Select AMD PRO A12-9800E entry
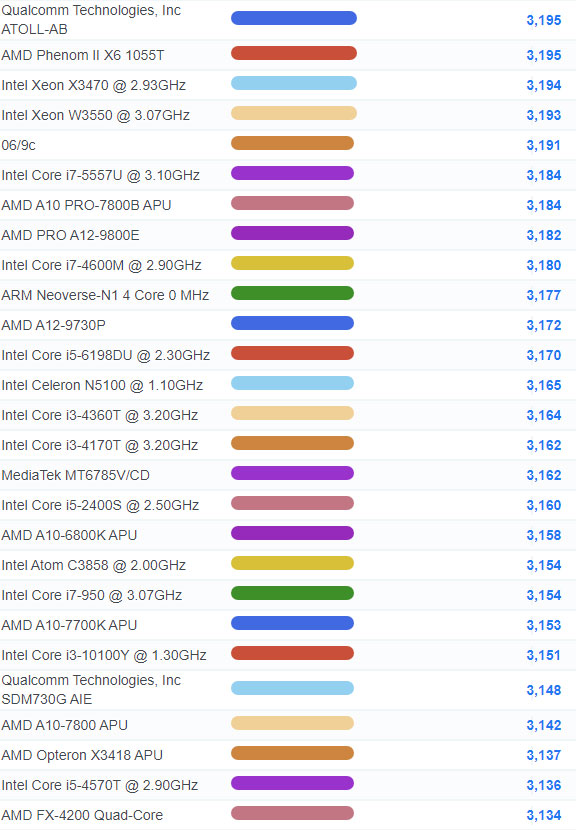The height and width of the screenshot is (830, 576). [x=70, y=235]
